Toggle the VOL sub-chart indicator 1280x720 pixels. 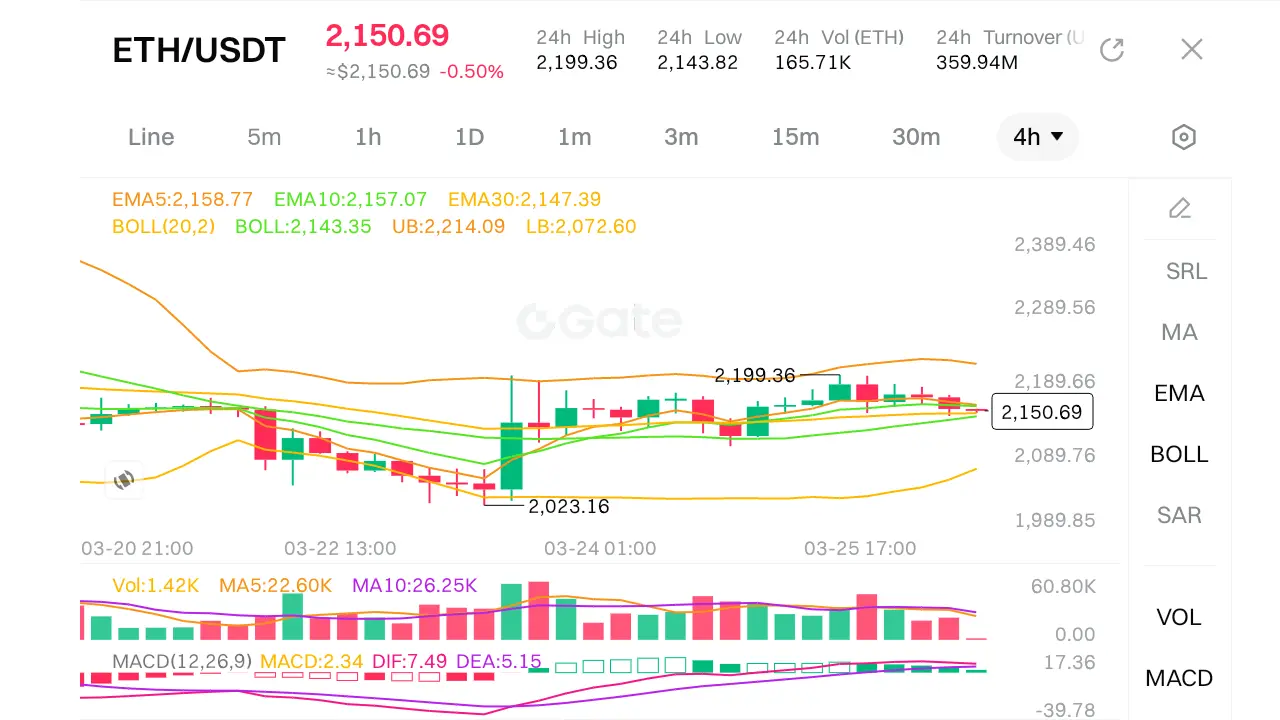[1180, 617]
